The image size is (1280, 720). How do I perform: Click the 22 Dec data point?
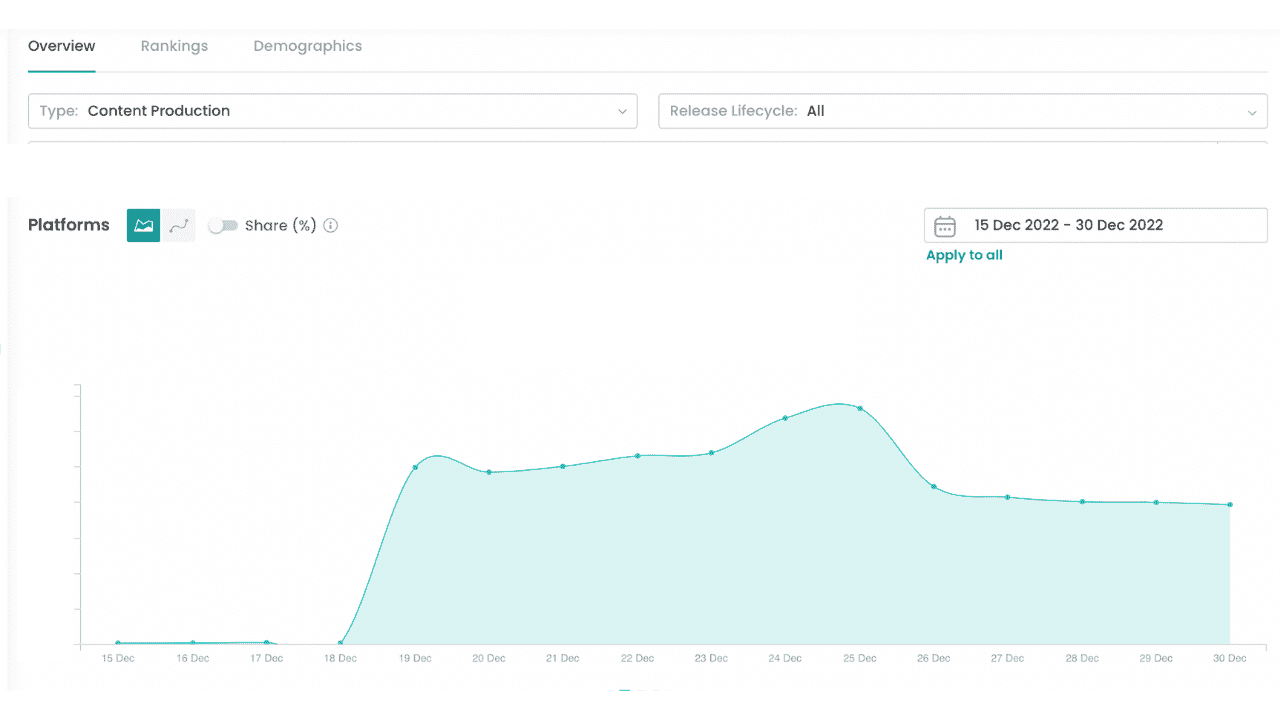coord(637,456)
